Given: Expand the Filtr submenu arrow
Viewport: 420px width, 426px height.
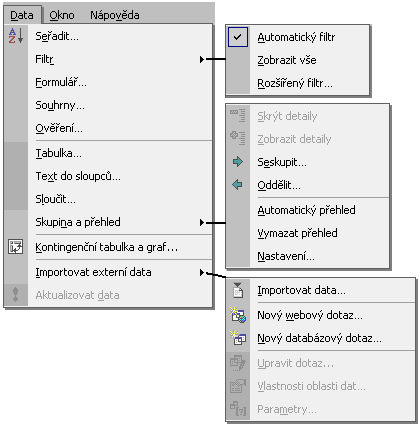Looking at the screenshot, I should pyautogui.click(x=202, y=59).
